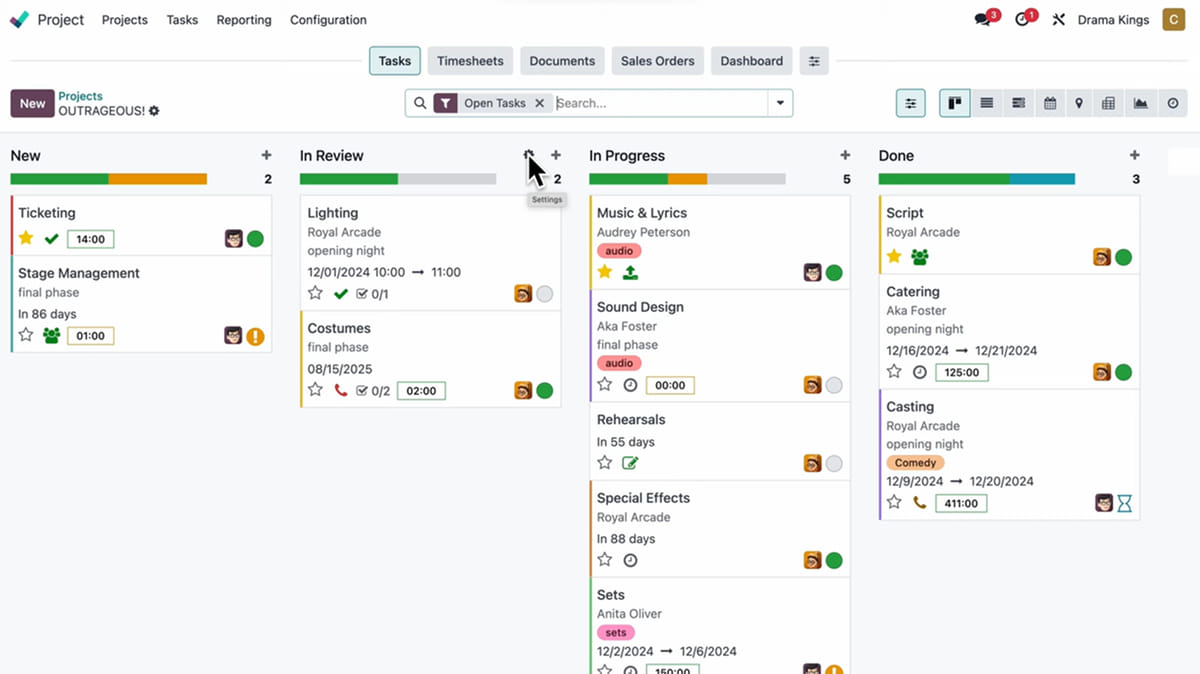Open the calendar view
This screenshot has width=1200, height=674.
pyautogui.click(x=1049, y=103)
